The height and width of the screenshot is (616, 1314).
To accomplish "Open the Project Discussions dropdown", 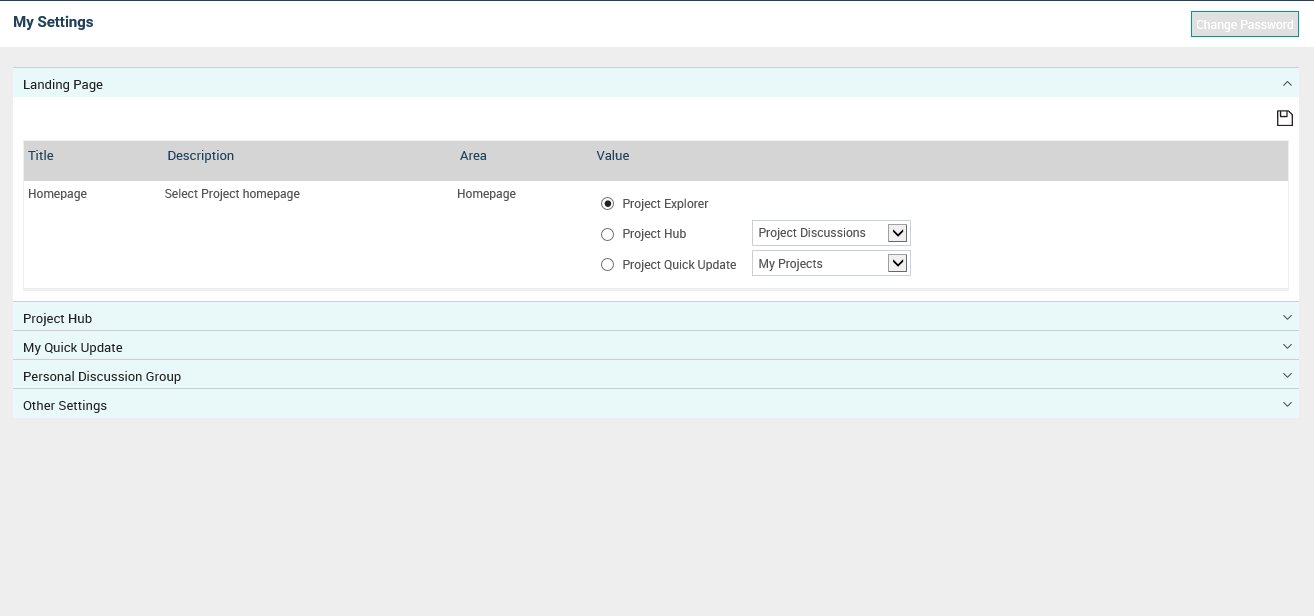I will (830, 233).
